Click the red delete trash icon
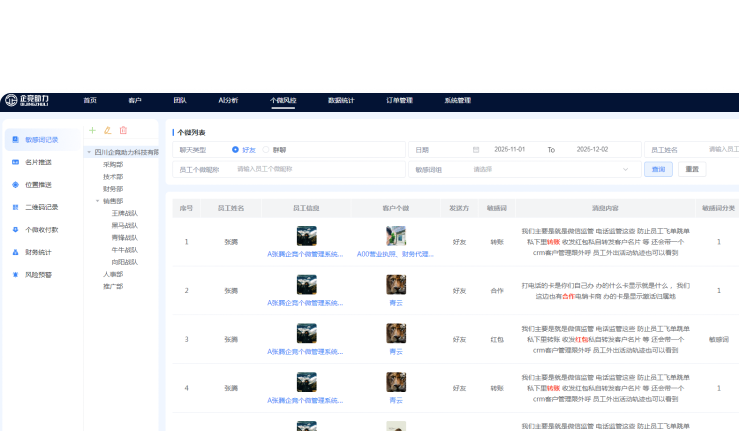This screenshot has height=431, width=739. coord(123,130)
